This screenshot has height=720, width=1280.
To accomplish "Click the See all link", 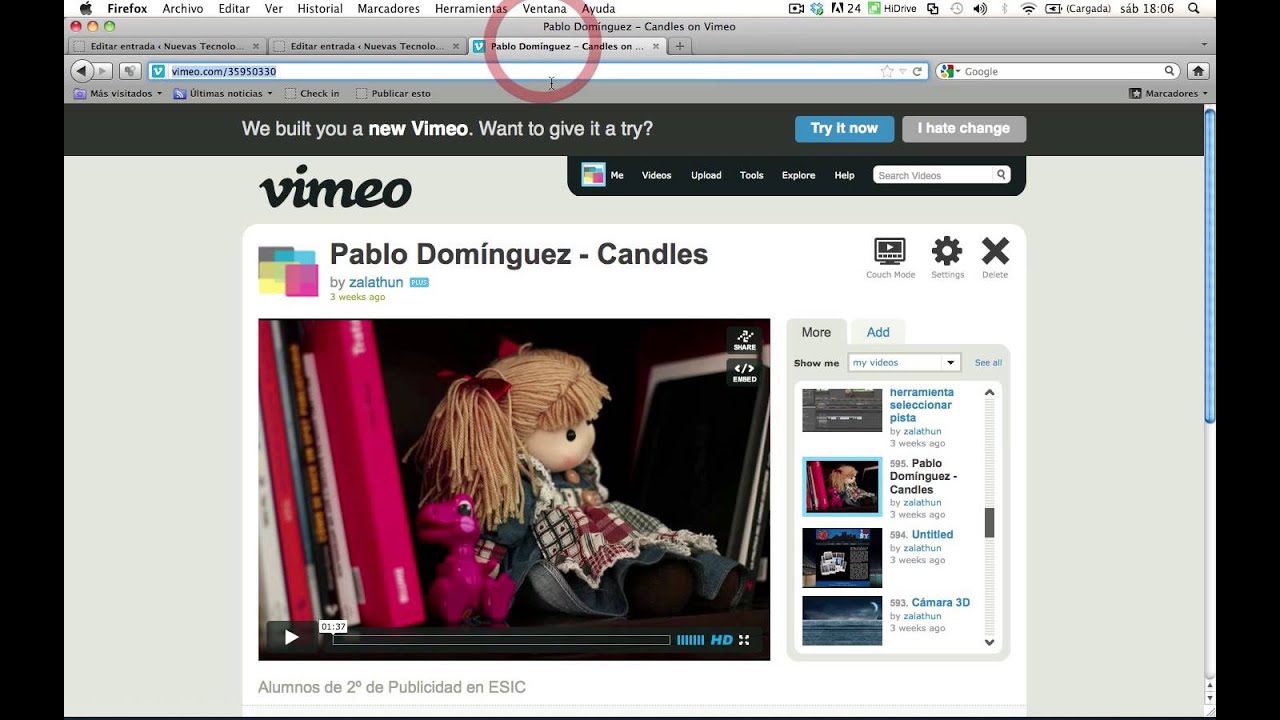I will coord(988,363).
